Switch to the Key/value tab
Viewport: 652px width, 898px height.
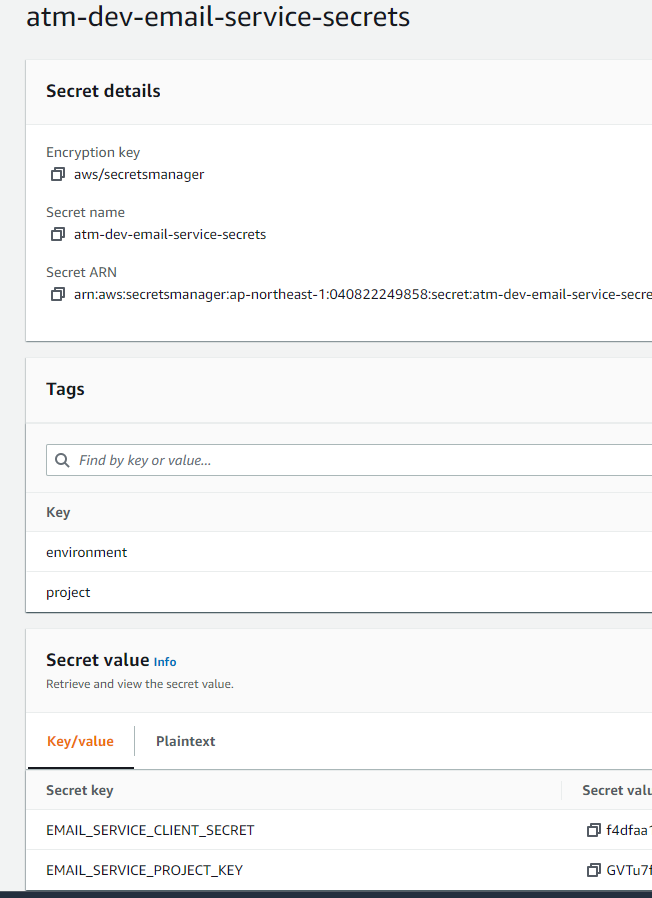click(80, 742)
